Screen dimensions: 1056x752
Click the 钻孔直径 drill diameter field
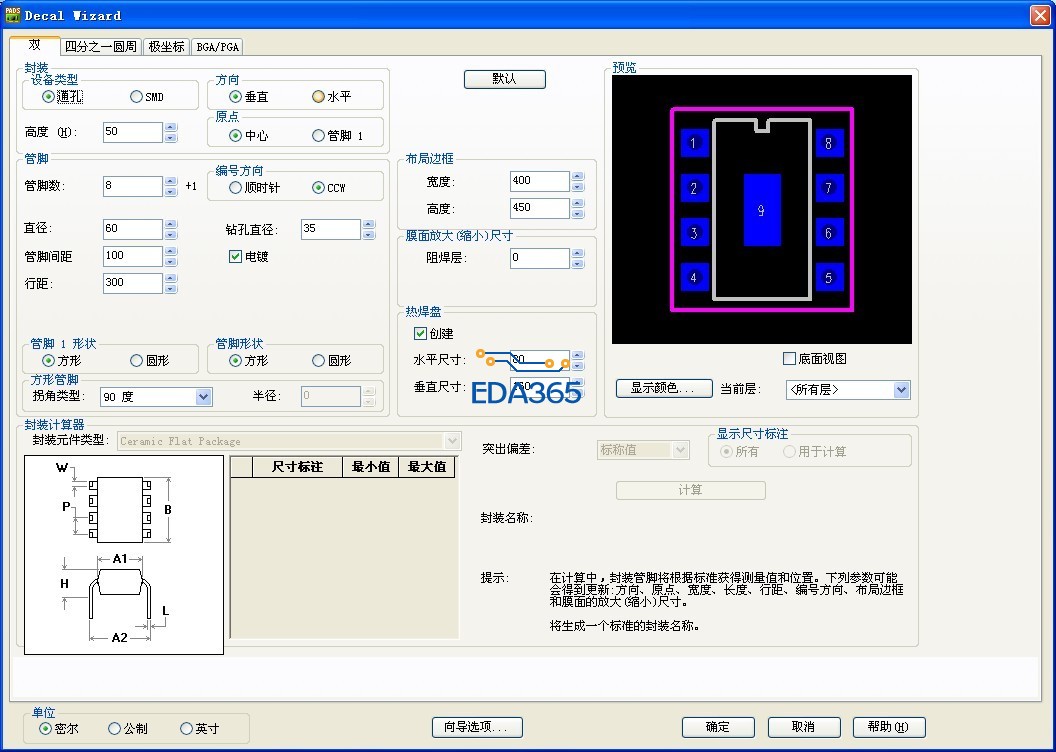pos(329,229)
